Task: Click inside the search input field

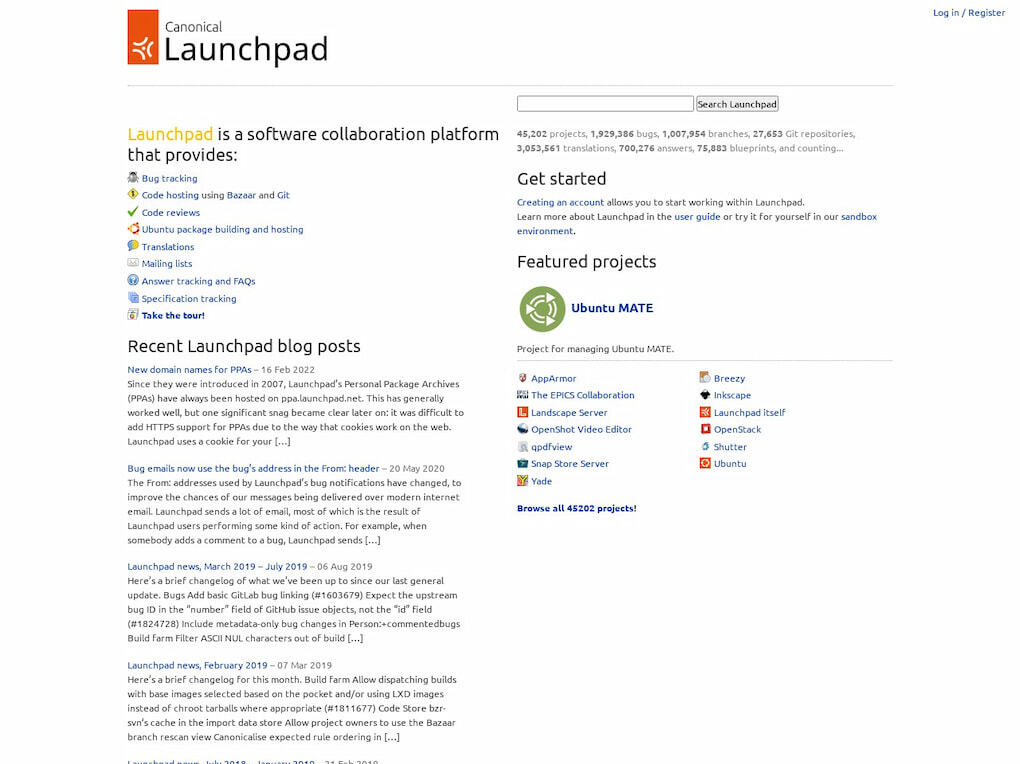Action: pyautogui.click(x=604, y=103)
